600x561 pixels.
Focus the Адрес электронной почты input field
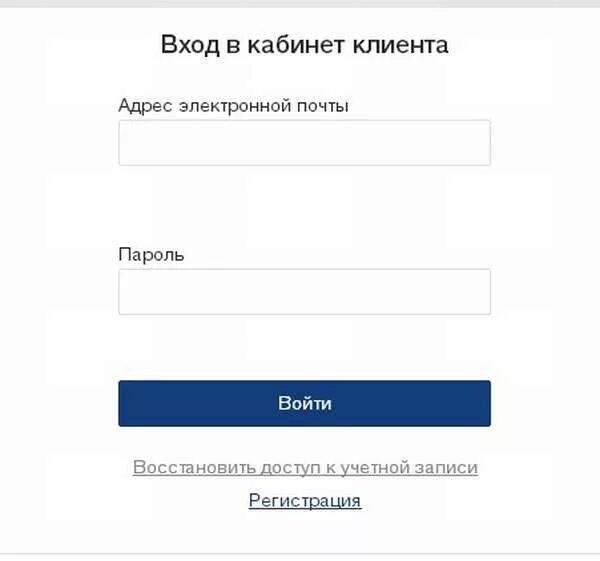coord(305,143)
